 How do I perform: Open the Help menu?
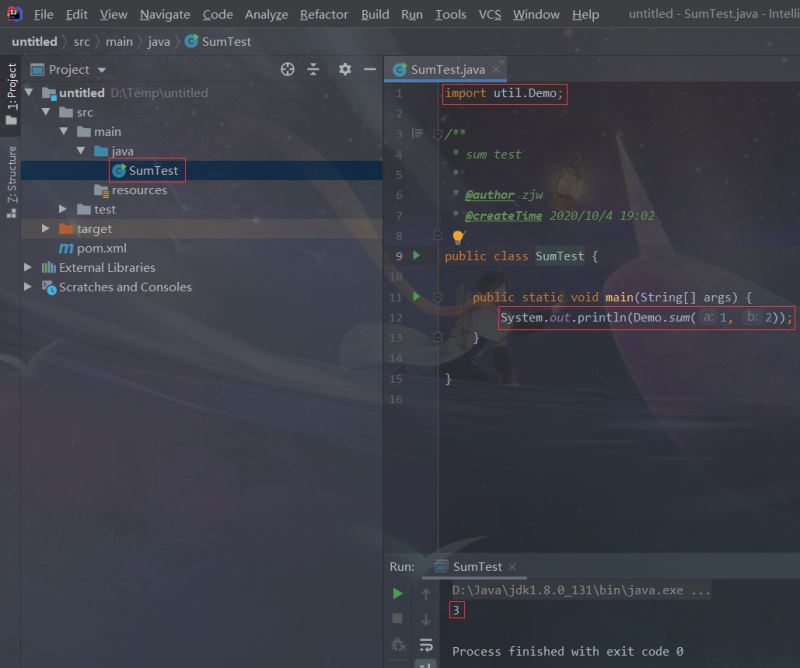(x=585, y=15)
